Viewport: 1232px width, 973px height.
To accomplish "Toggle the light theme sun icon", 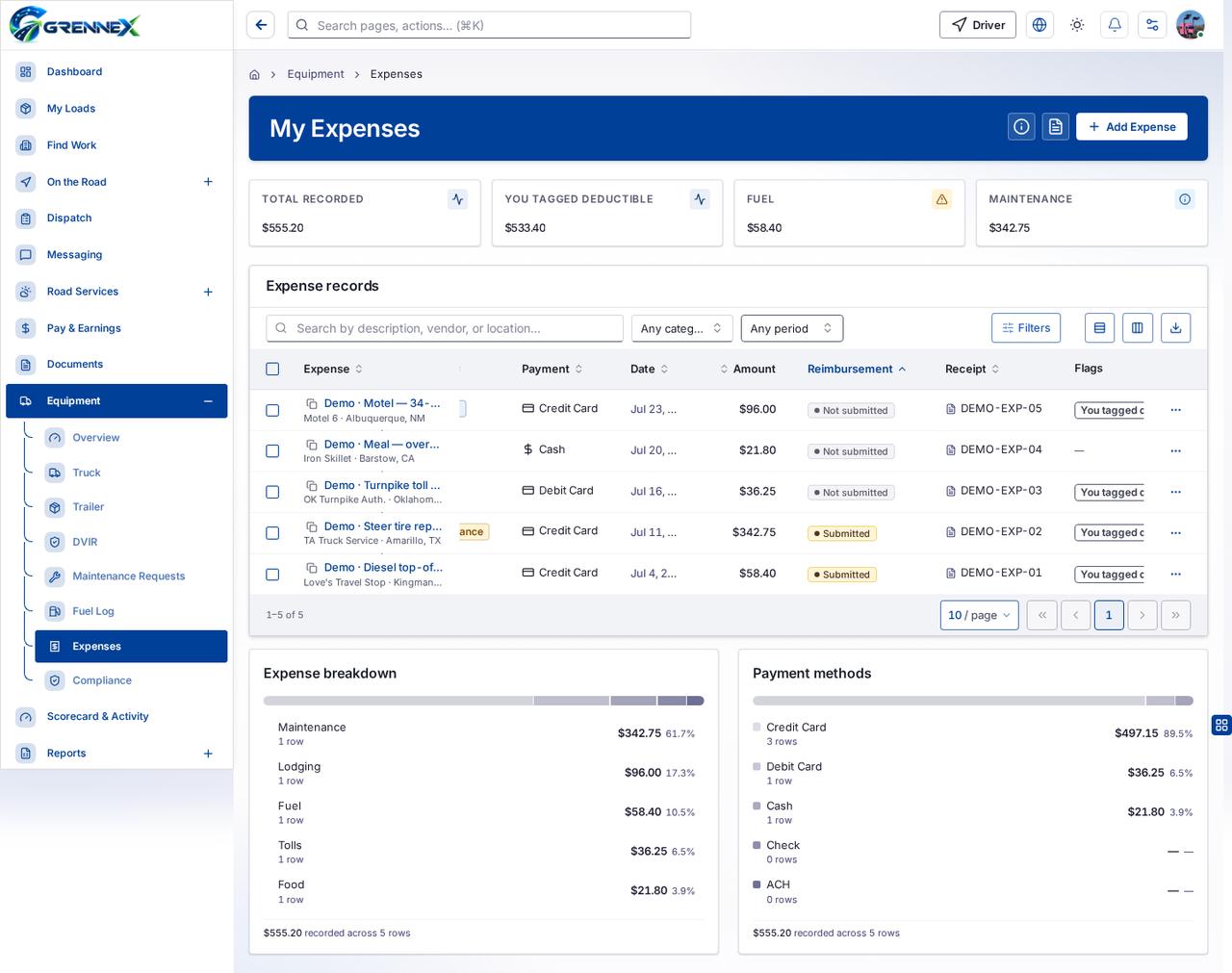I will pos(1077,25).
